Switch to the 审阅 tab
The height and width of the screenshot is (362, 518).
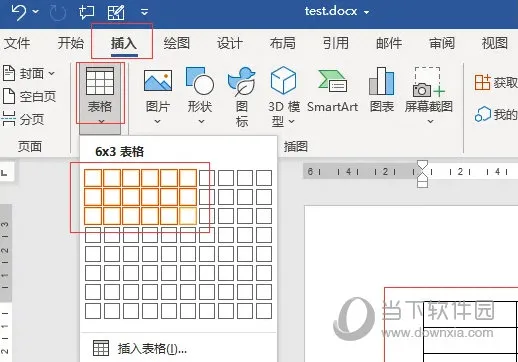click(x=442, y=43)
